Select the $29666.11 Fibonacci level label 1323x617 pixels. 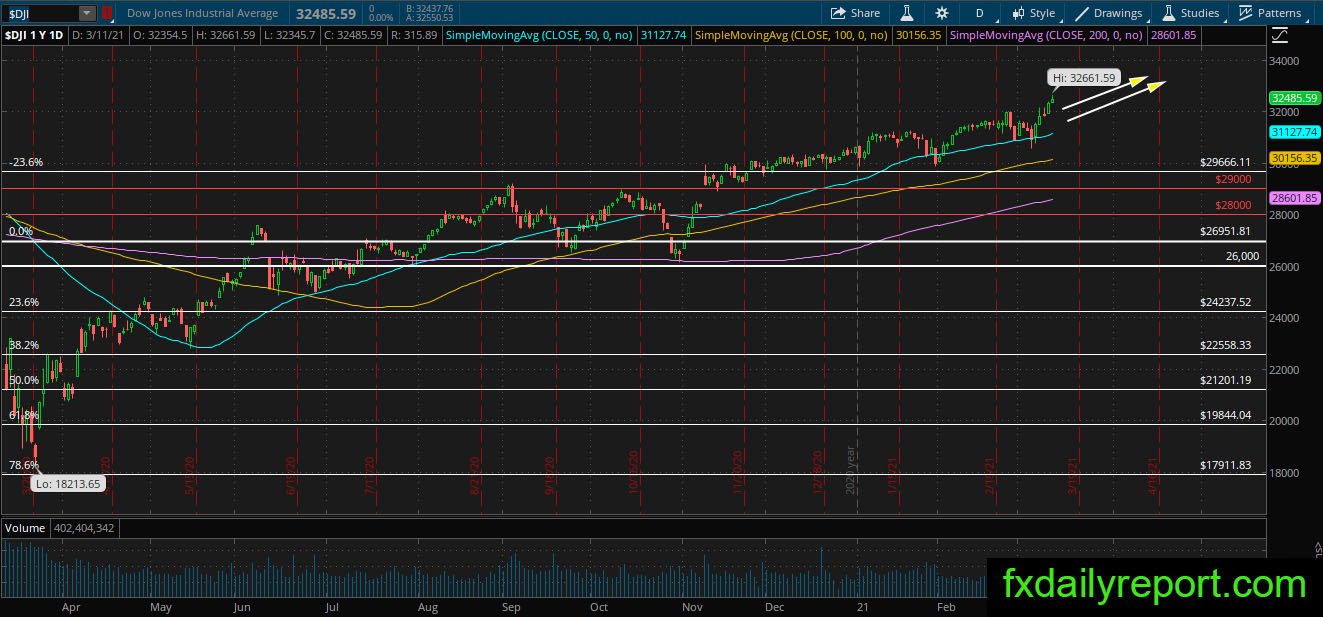(1226, 162)
